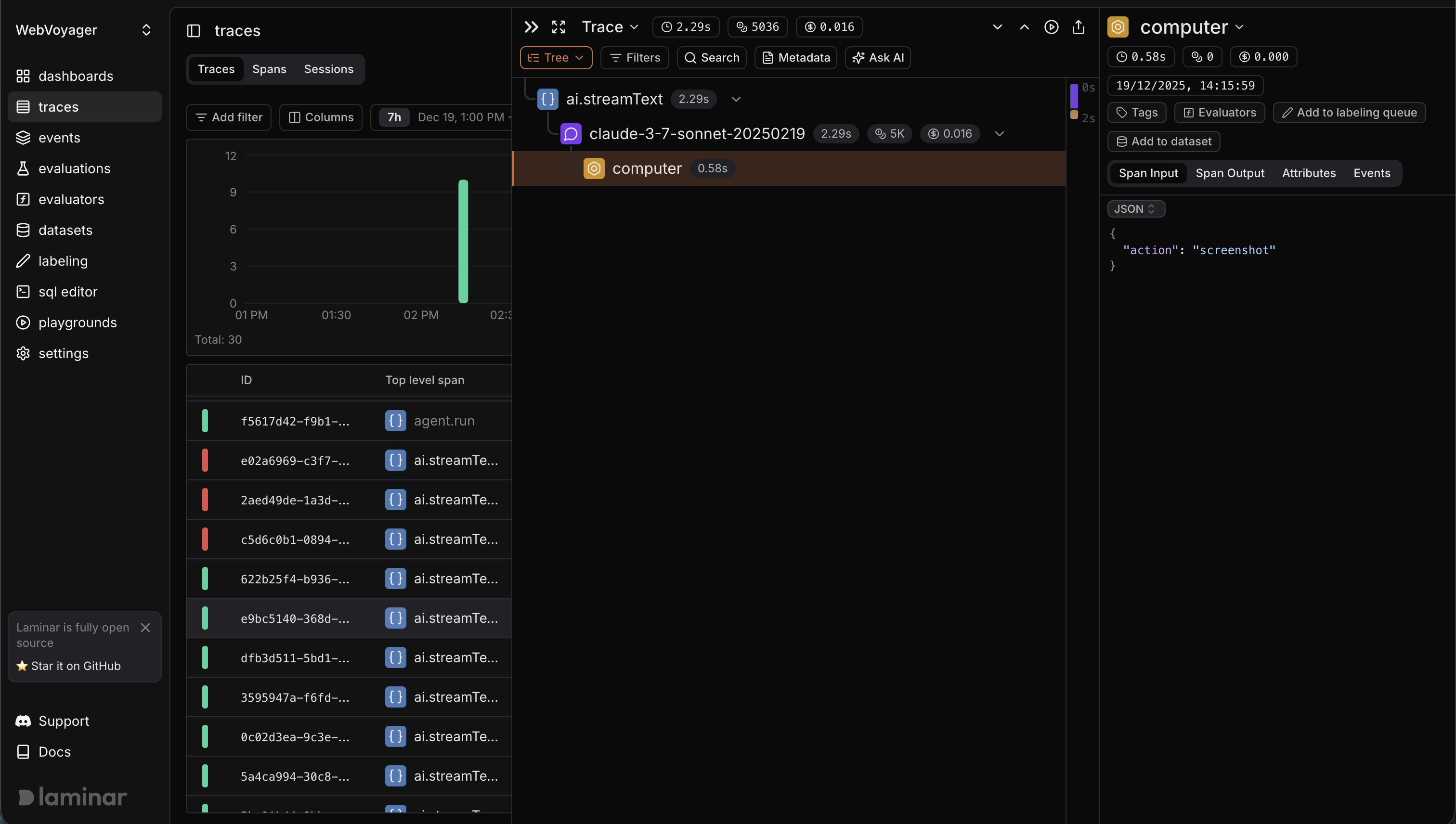Viewport: 1456px width, 824px height.
Task: Collapse the ai.streamText span
Action: click(736, 99)
